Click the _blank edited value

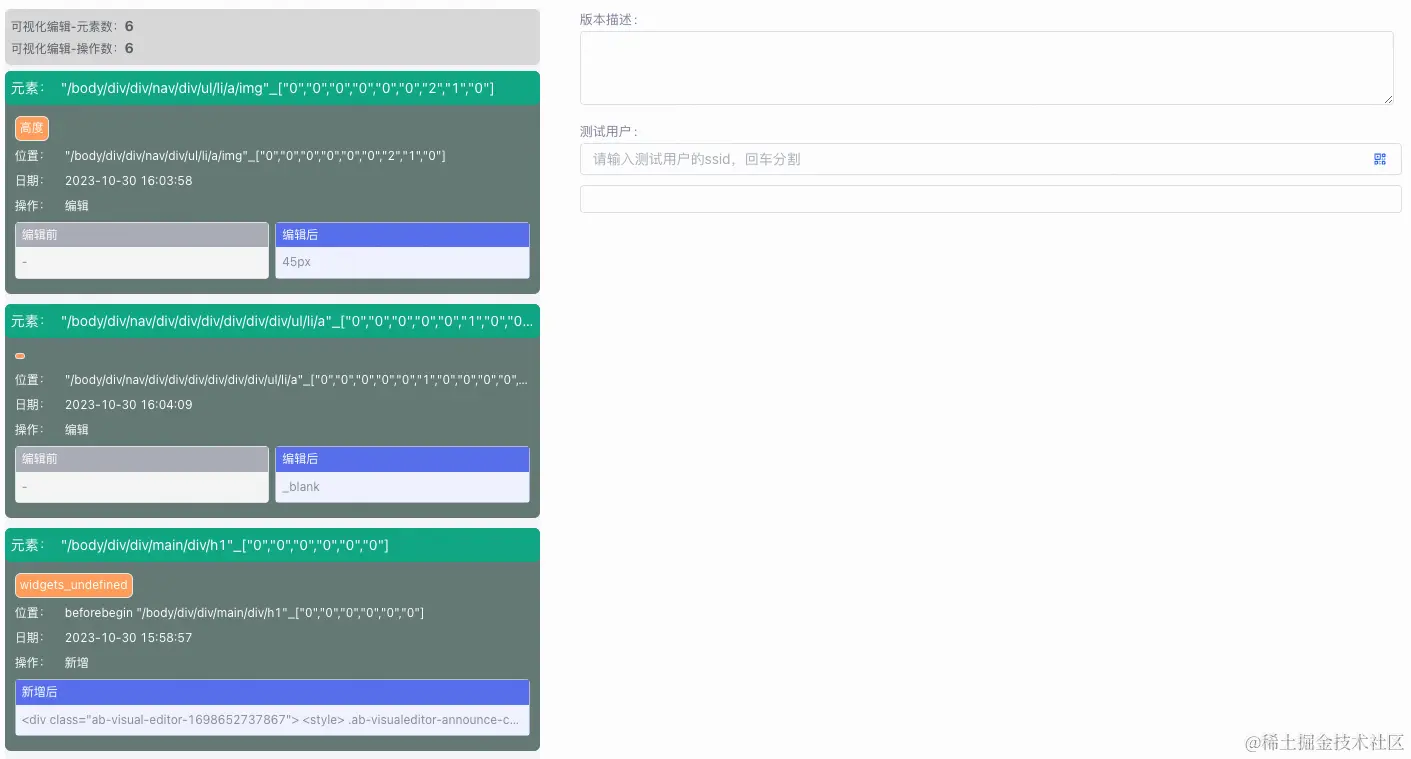tap(301, 487)
